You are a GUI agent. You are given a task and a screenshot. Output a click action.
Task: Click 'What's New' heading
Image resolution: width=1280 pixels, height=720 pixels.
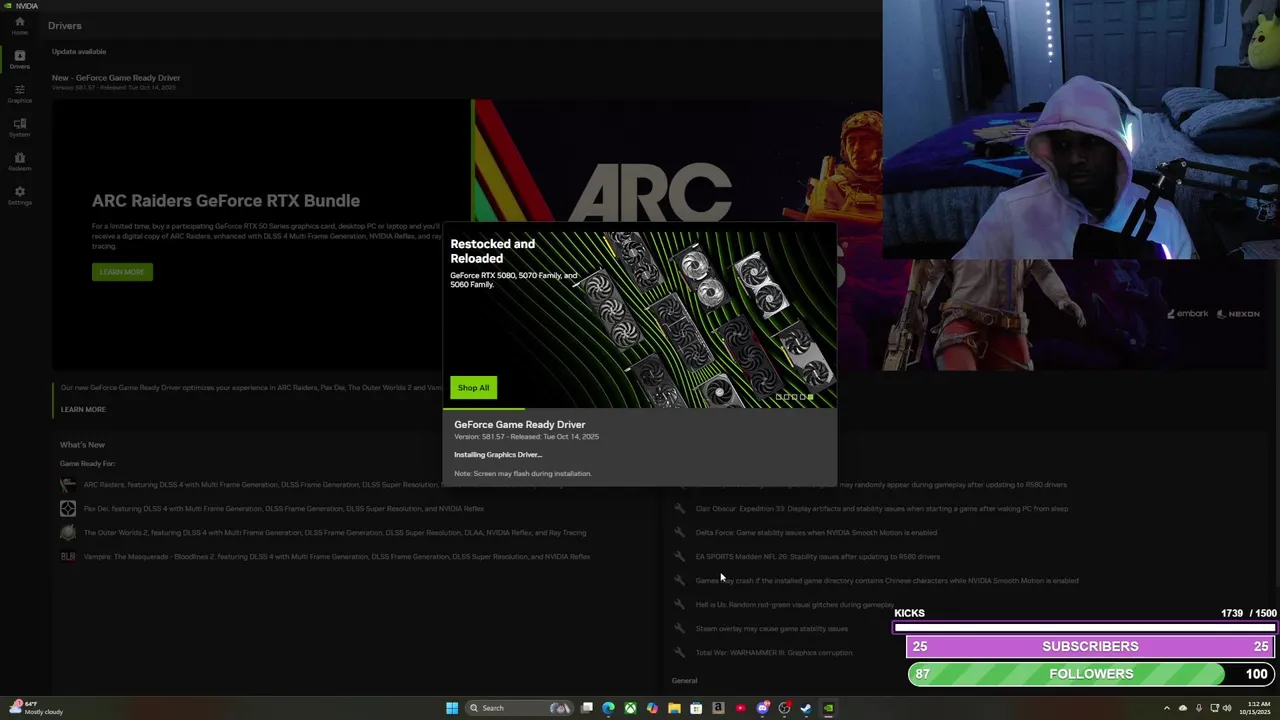[x=82, y=445]
